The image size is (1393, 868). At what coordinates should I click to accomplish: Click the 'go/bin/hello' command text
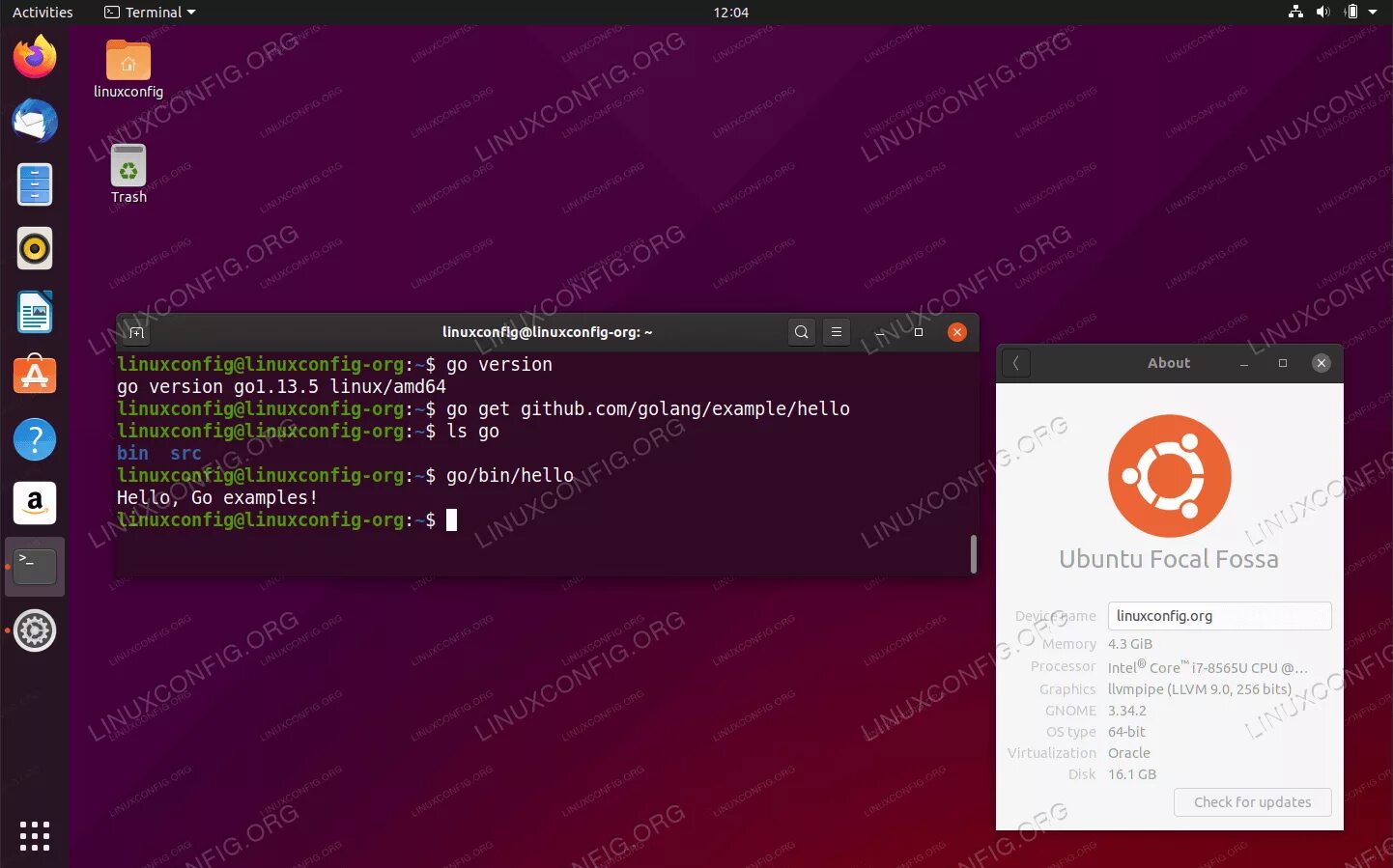[x=510, y=475]
